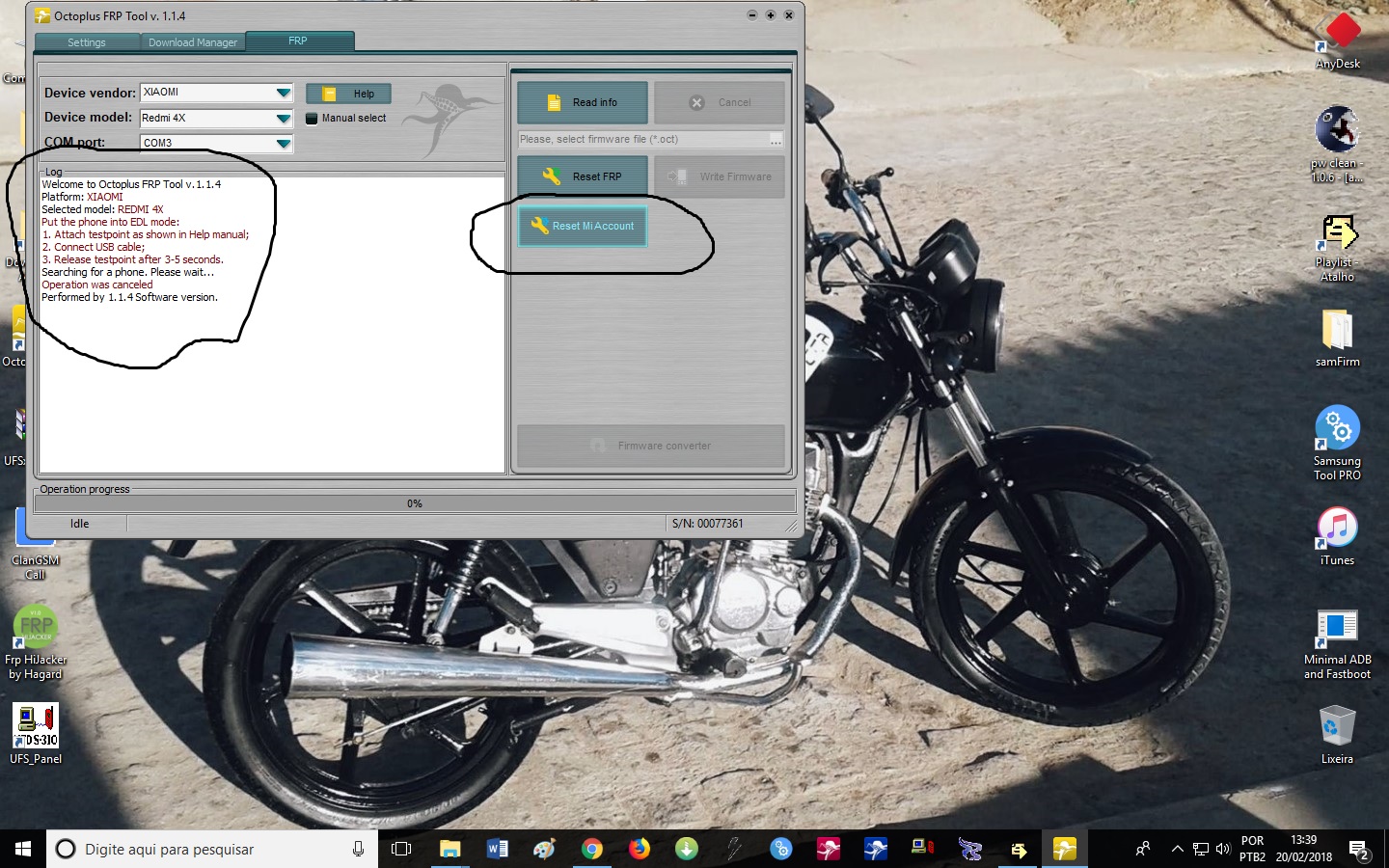Open the UFS panel computer taskbar icon
The image size is (1389, 868).
[923, 849]
